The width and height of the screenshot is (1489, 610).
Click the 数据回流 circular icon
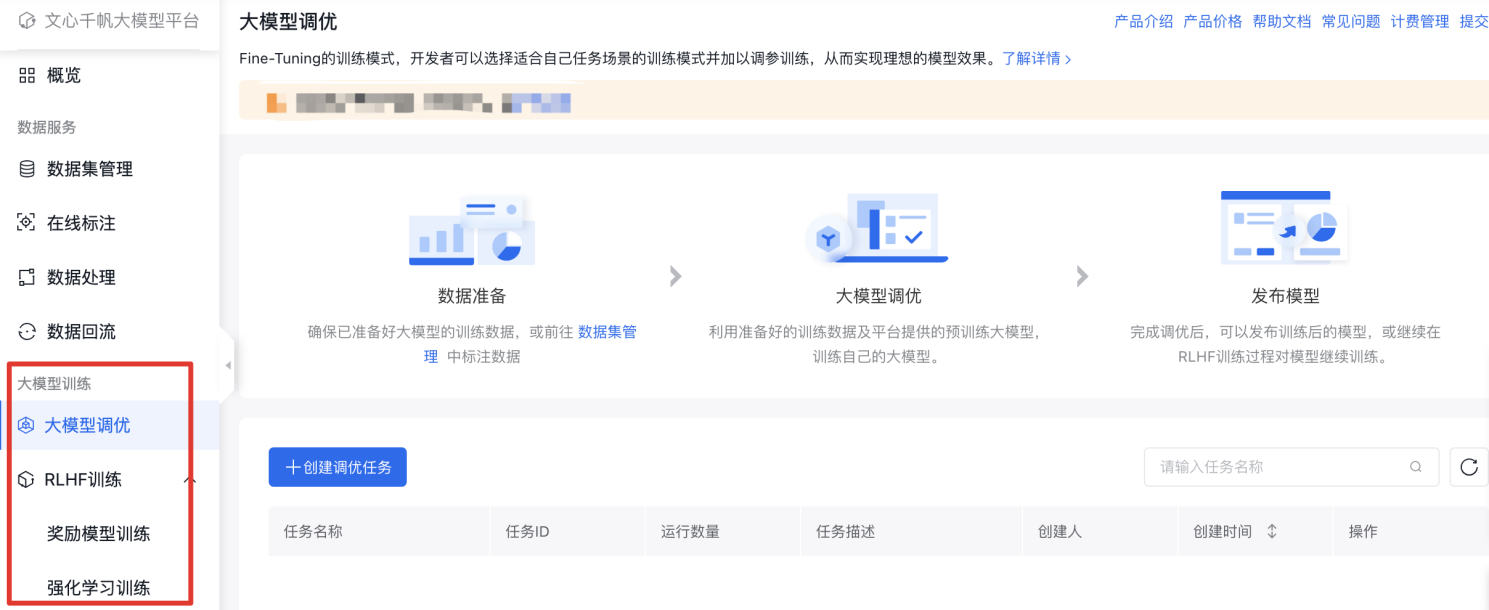[x=27, y=331]
